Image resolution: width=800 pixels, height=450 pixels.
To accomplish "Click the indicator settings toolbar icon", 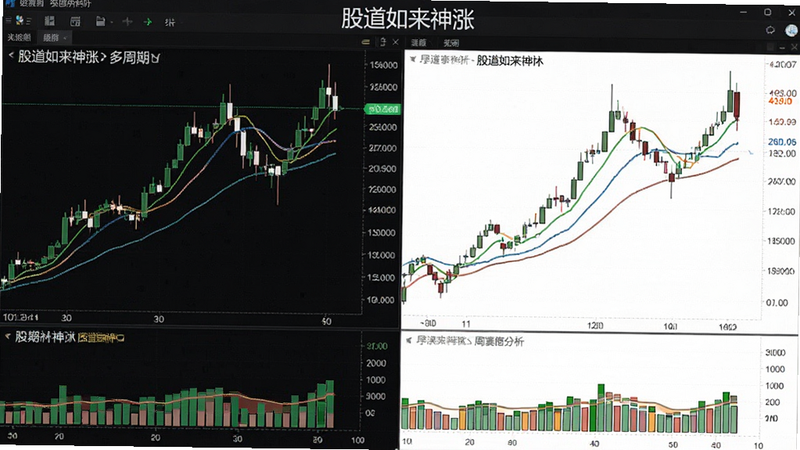I will tap(170, 22).
